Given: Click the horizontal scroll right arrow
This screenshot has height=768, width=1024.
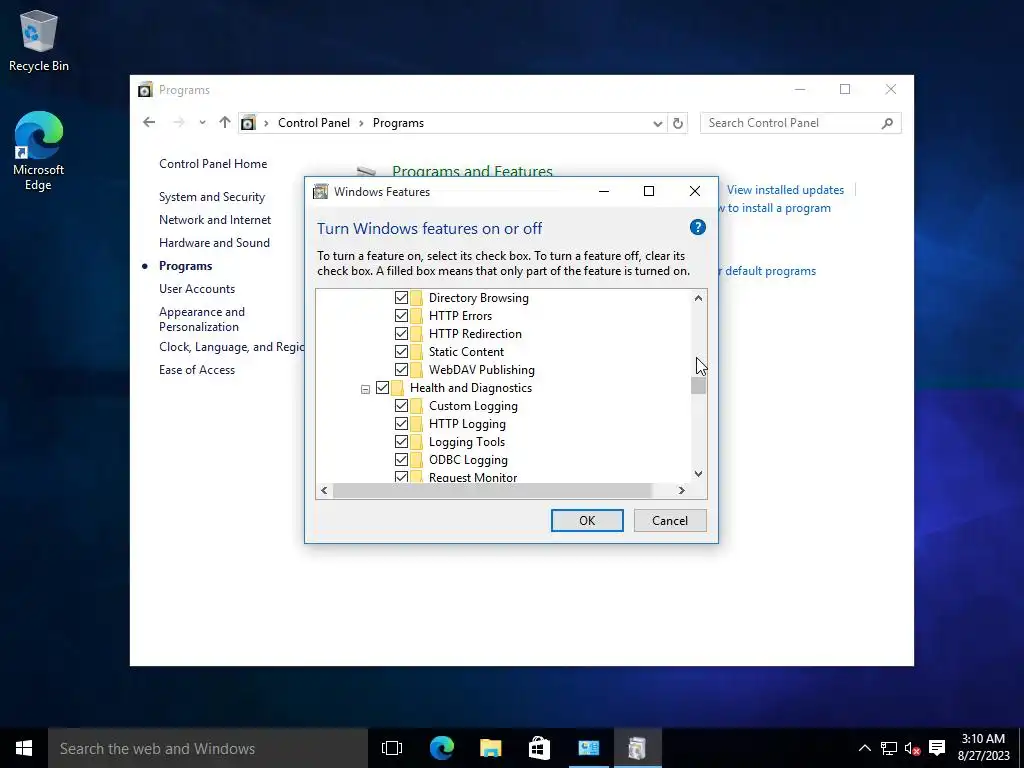Looking at the screenshot, I should coord(681,490).
